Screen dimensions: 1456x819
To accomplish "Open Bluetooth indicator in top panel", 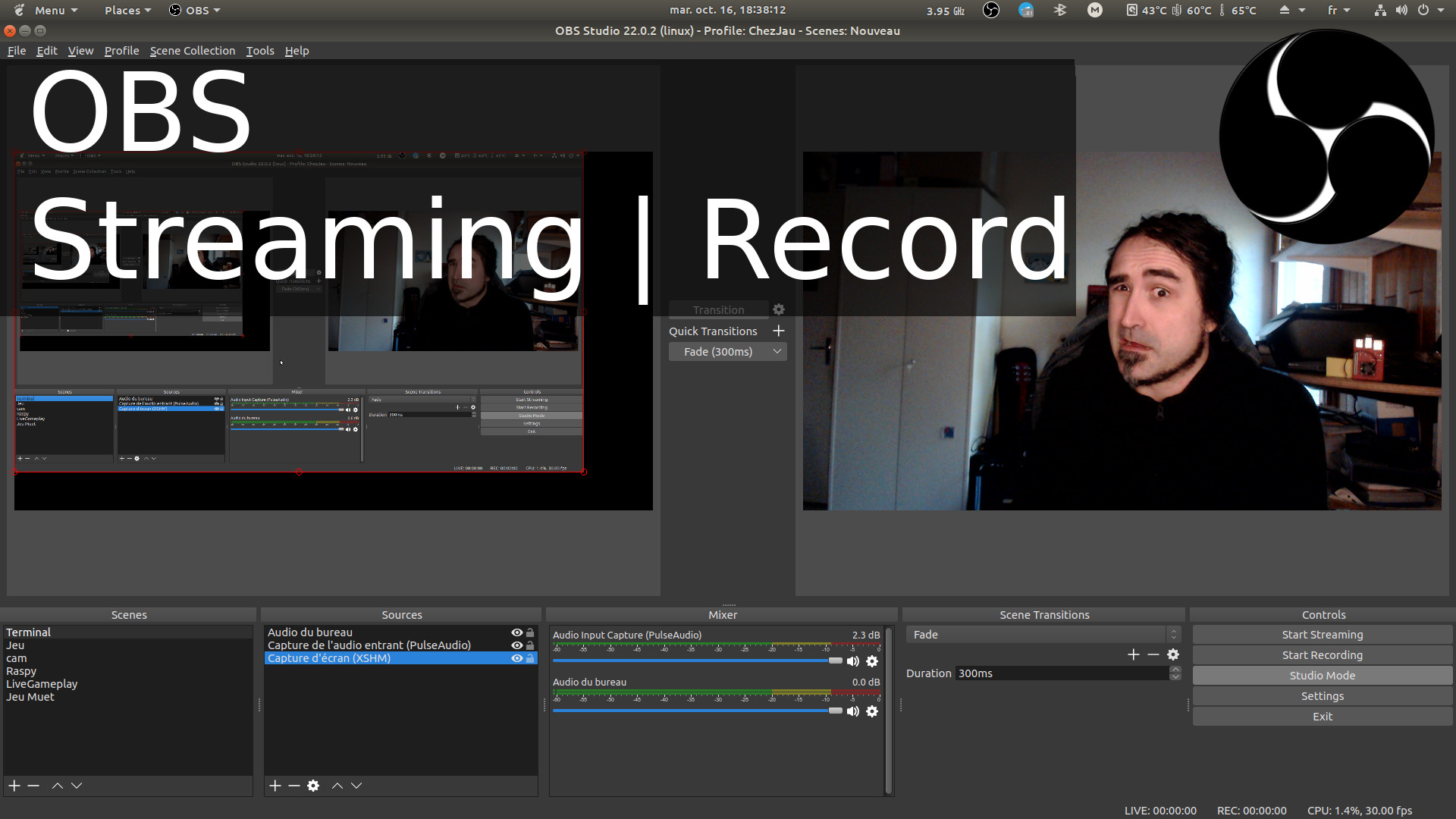I will [x=1060, y=10].
